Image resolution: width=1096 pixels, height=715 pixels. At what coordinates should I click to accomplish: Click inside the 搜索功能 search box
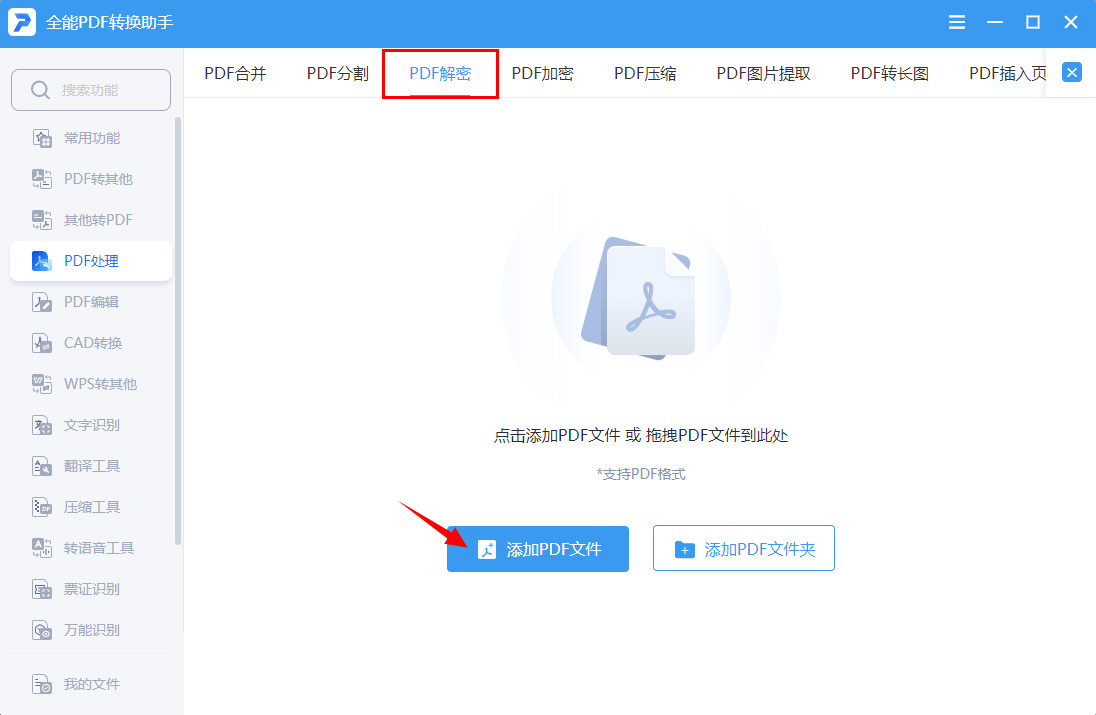coord(90,89)
